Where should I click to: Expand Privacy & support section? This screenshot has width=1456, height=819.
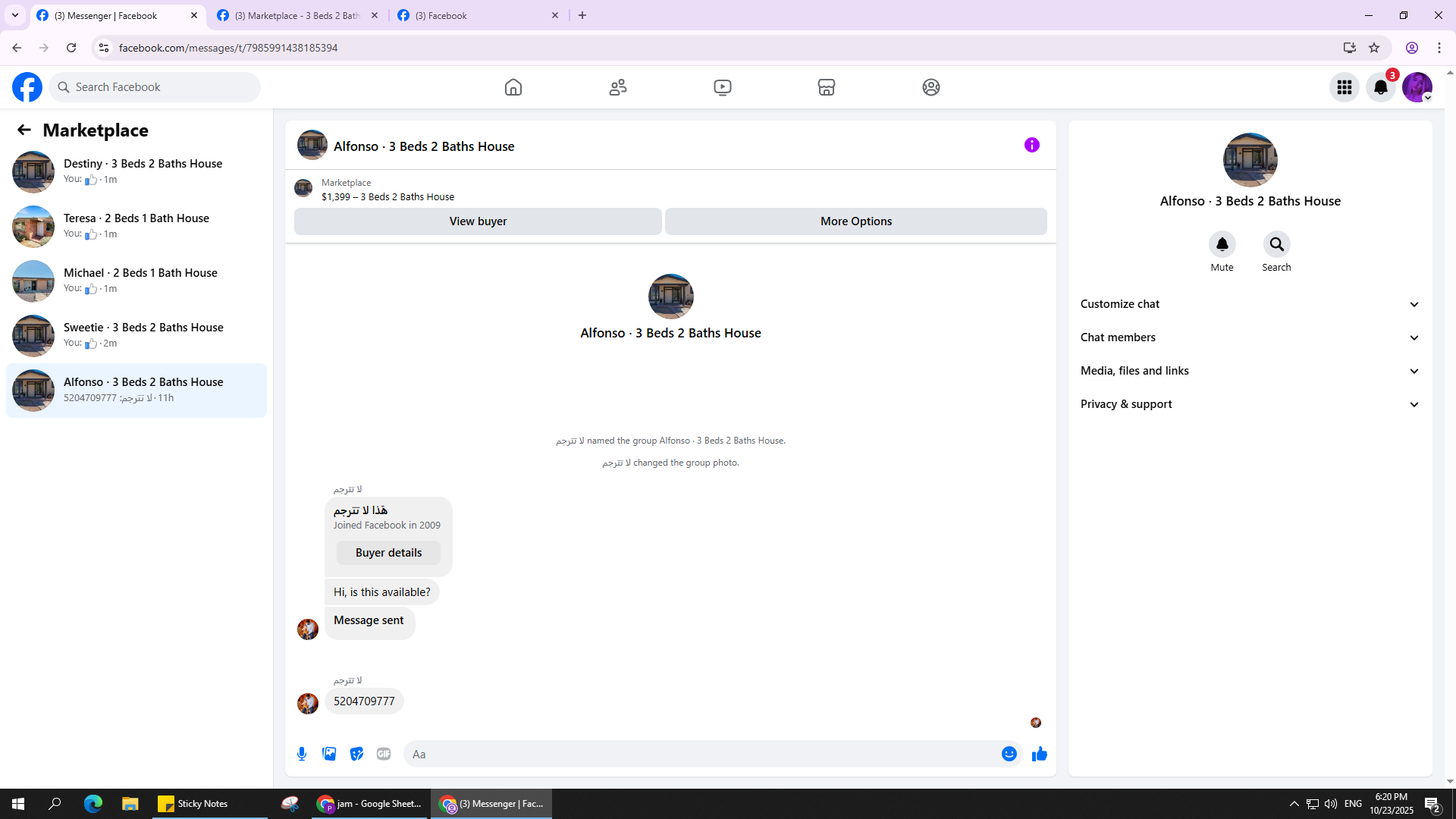coord(1250,404)
